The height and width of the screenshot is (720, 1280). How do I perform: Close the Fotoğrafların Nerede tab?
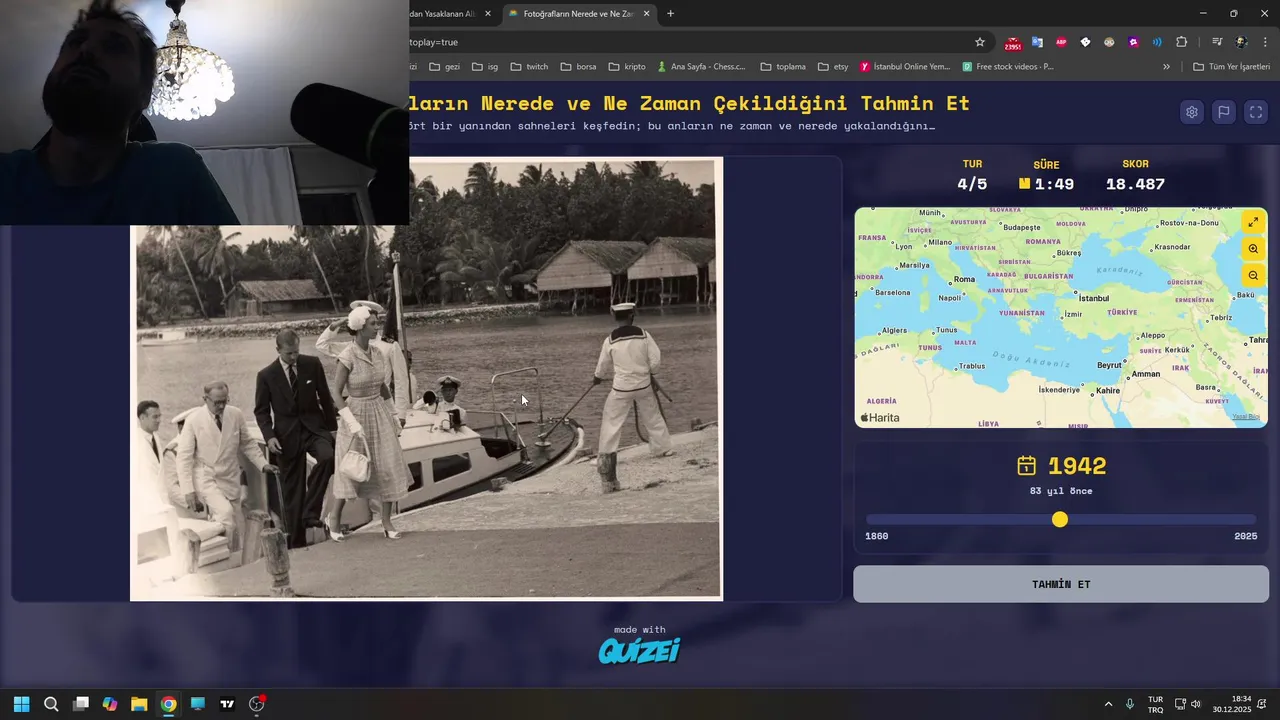coord(646,14)
